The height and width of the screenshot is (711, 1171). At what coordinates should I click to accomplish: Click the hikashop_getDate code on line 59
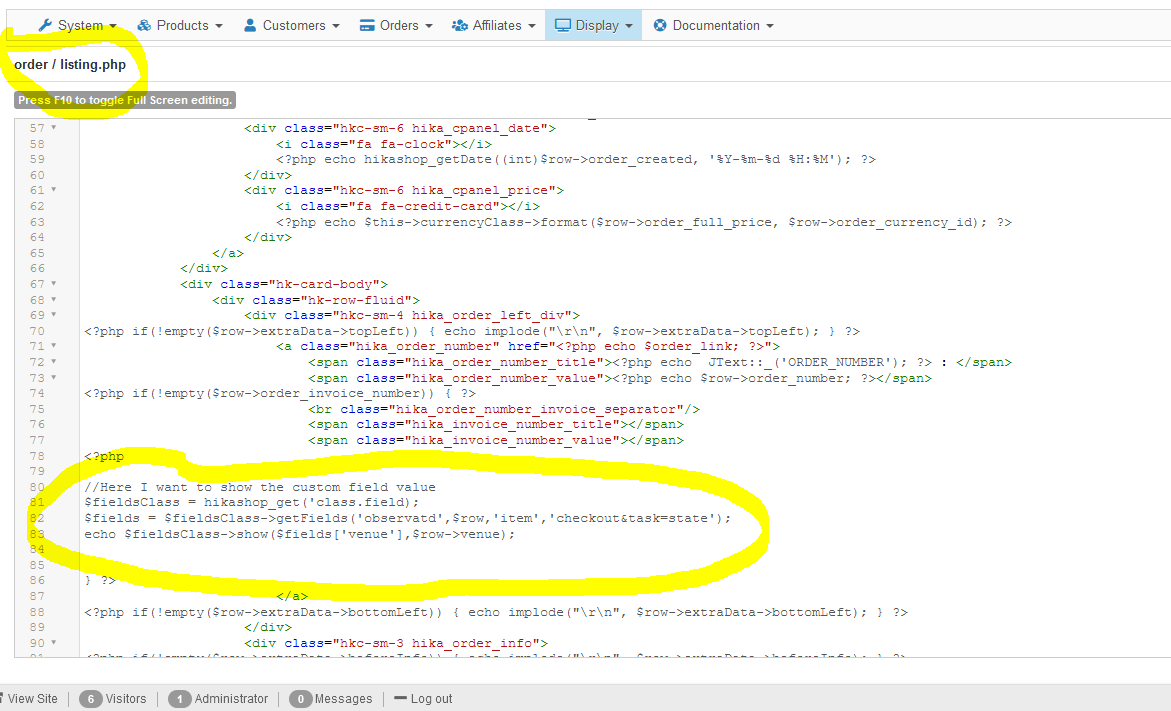[575, 159]
